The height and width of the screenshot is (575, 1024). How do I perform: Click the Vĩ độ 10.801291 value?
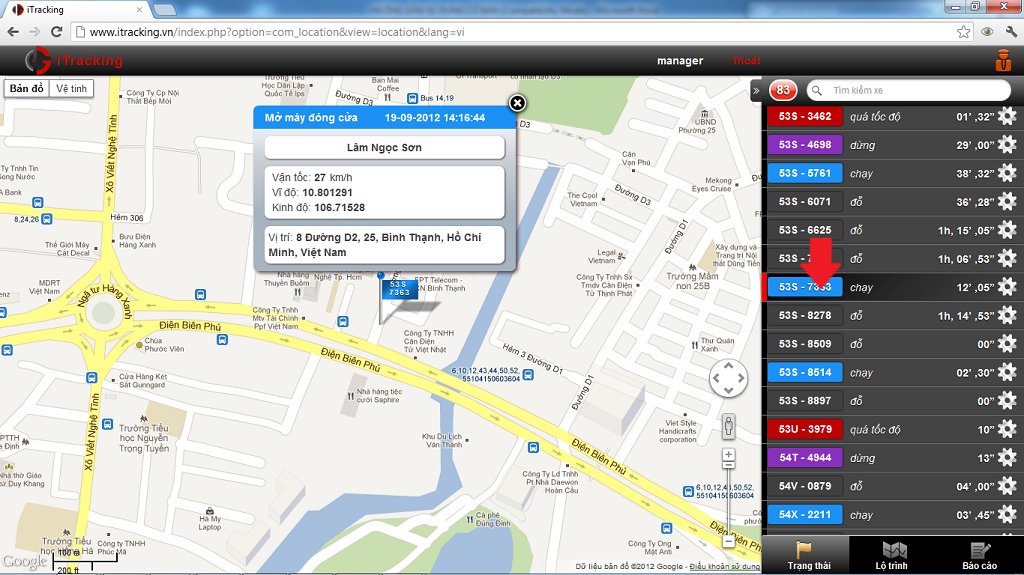(327, 193)
